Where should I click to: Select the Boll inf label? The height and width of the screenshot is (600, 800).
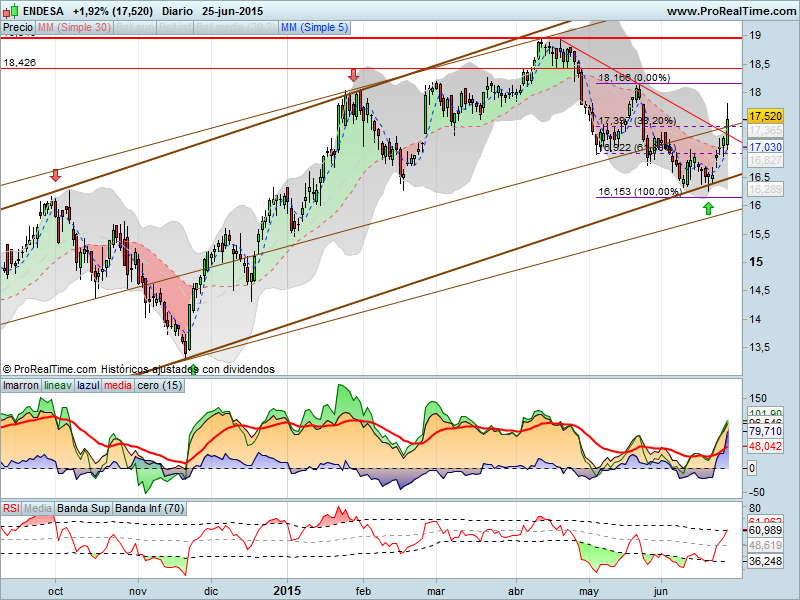pyautogui.click(x=176, y=28)
